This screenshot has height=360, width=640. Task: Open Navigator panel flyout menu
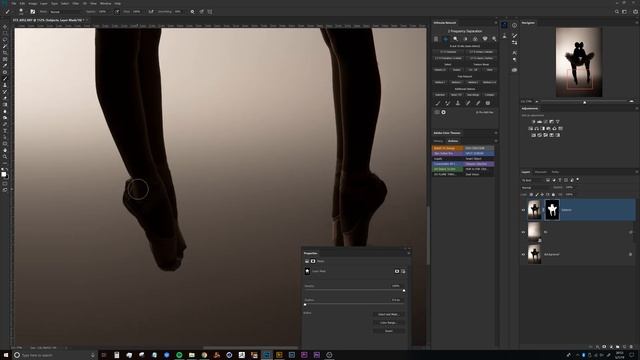pos(636,23)
